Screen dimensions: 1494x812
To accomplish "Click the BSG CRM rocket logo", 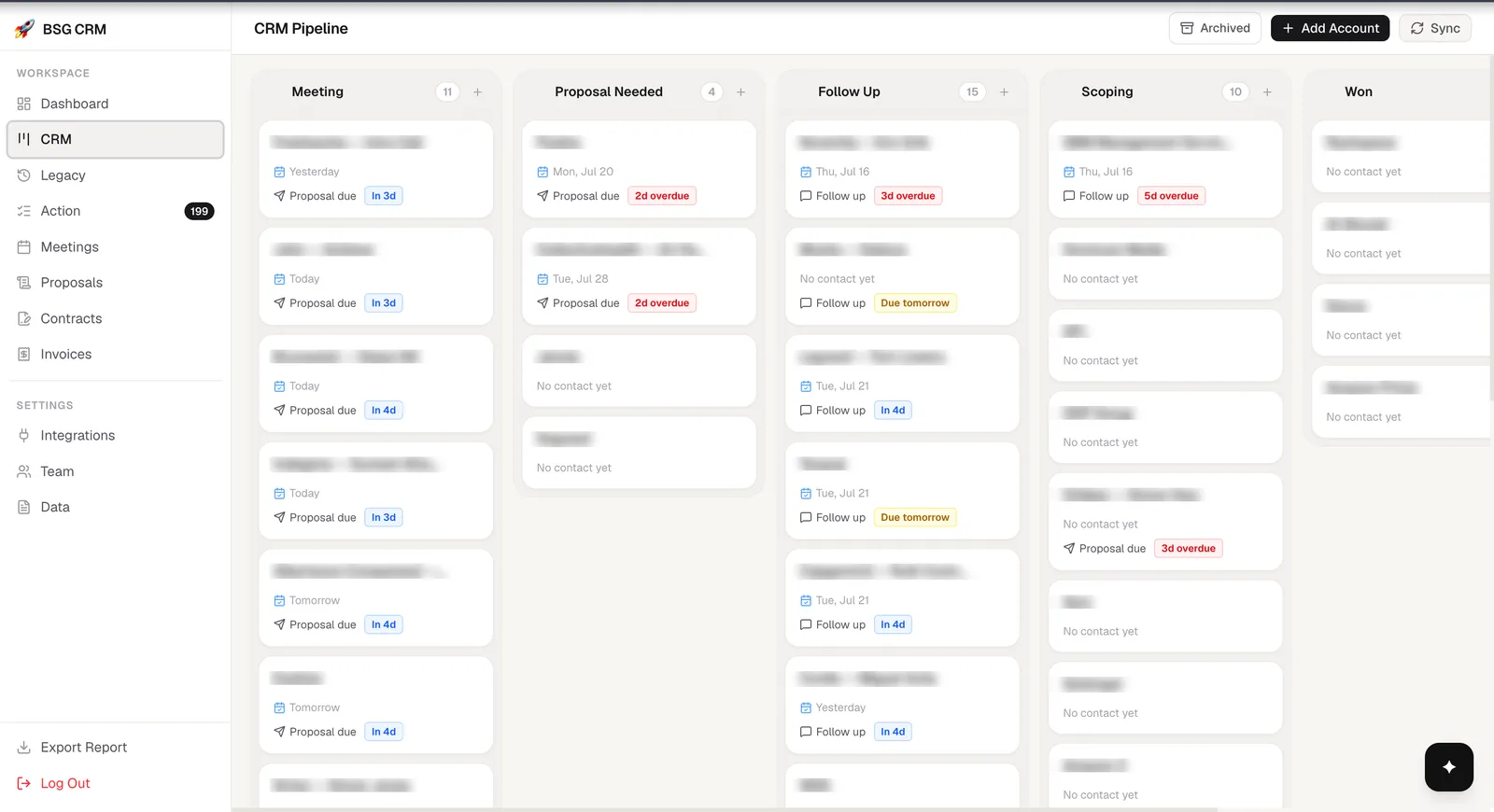I will (24, 29).
